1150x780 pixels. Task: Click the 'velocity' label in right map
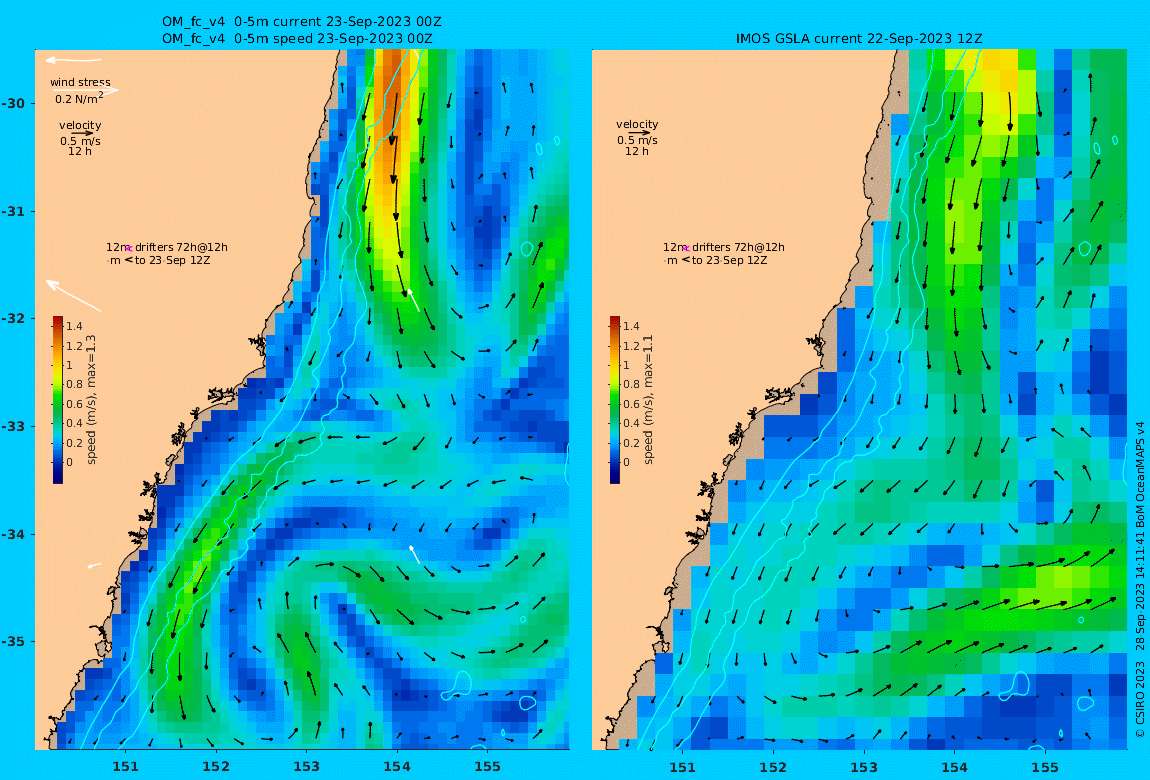click(x=637, y=125)
